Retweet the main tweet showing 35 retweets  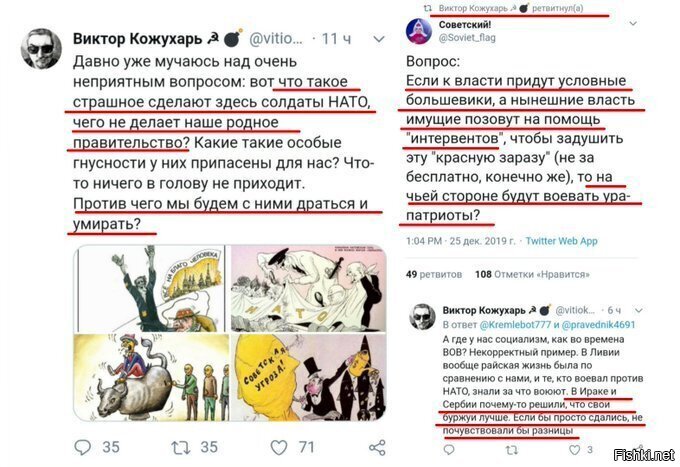pos(180,447)
